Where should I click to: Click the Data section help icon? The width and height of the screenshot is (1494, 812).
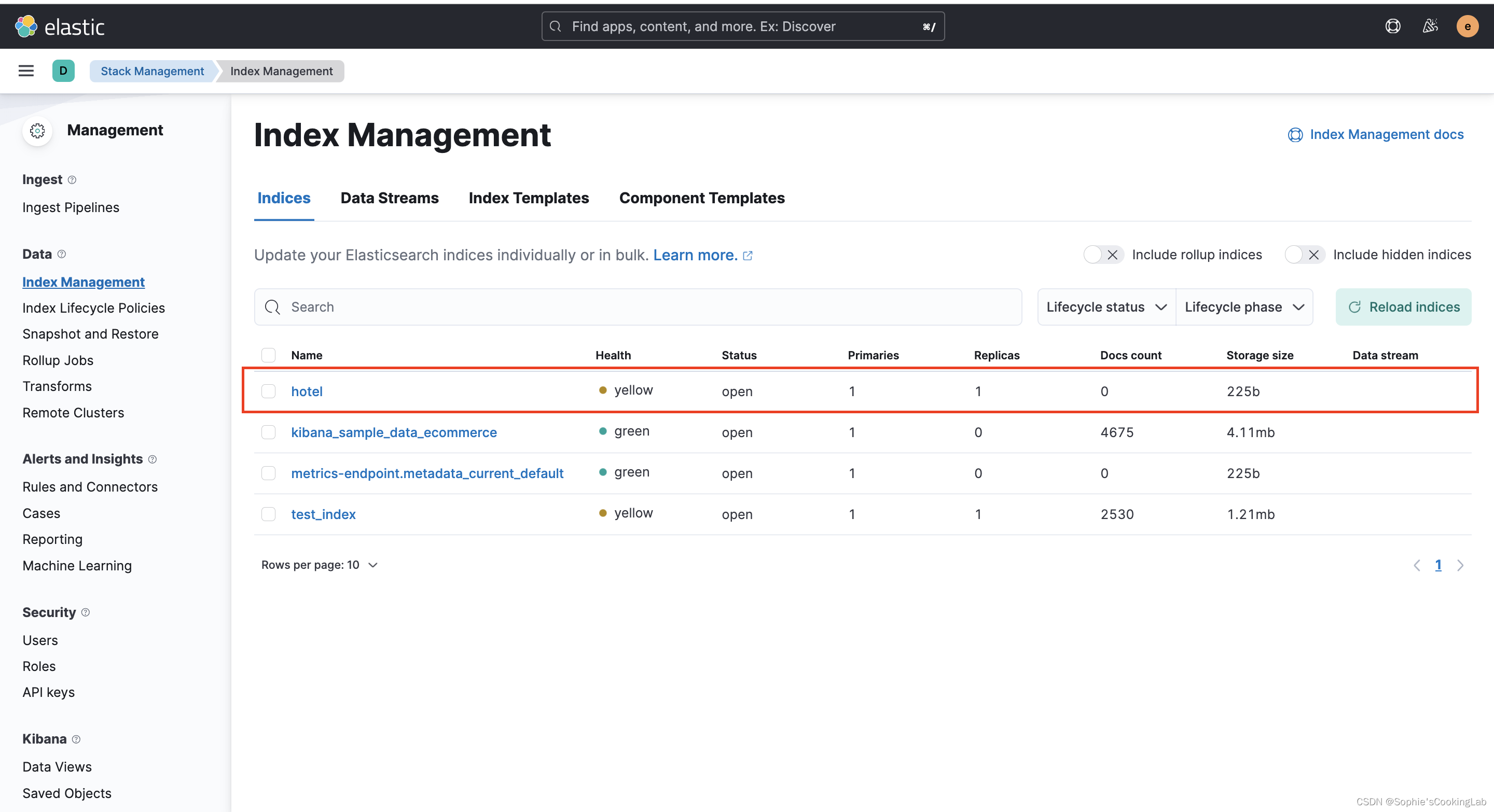(62, 254)
